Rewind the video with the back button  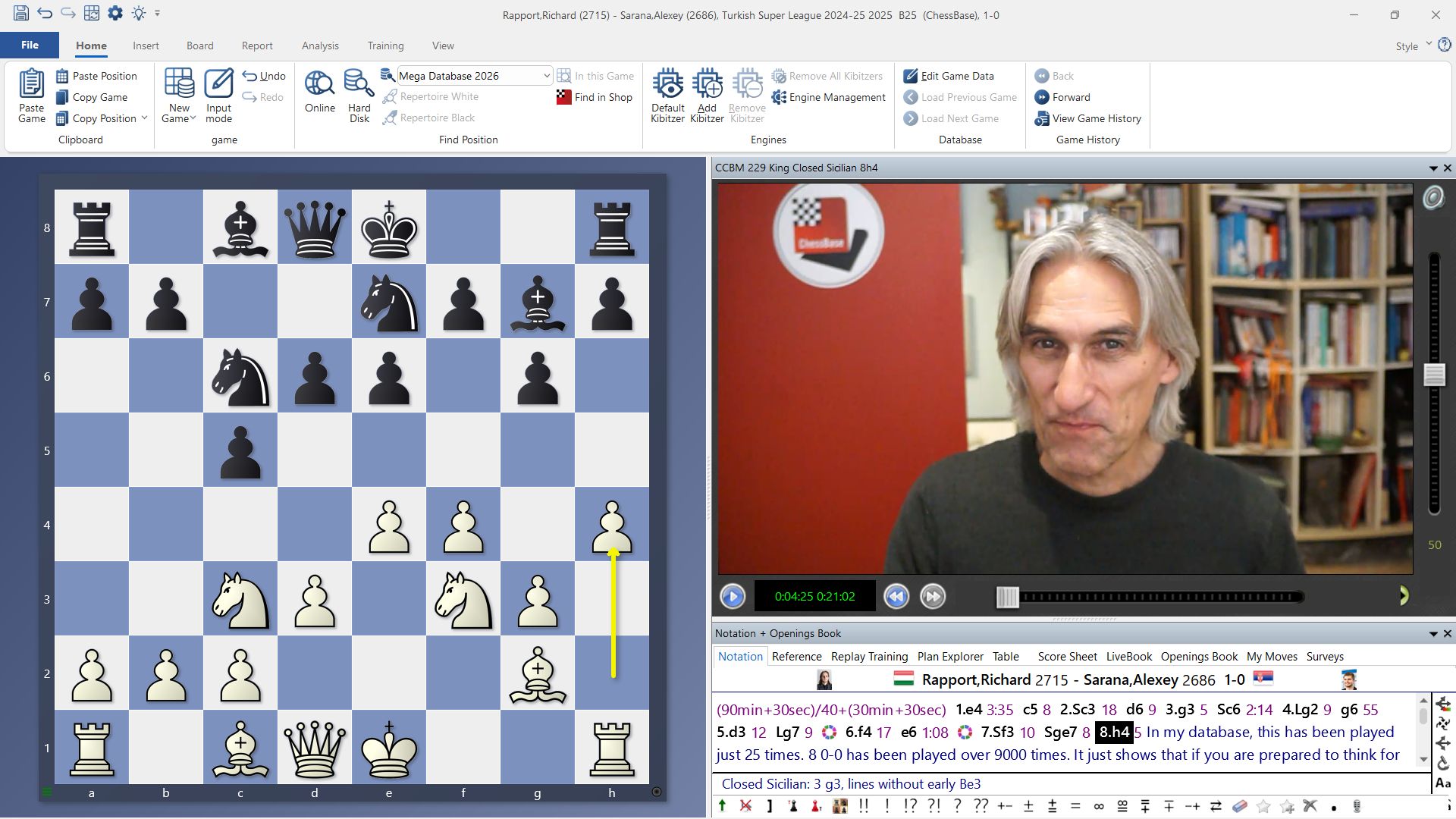click(x=896, y=597)
